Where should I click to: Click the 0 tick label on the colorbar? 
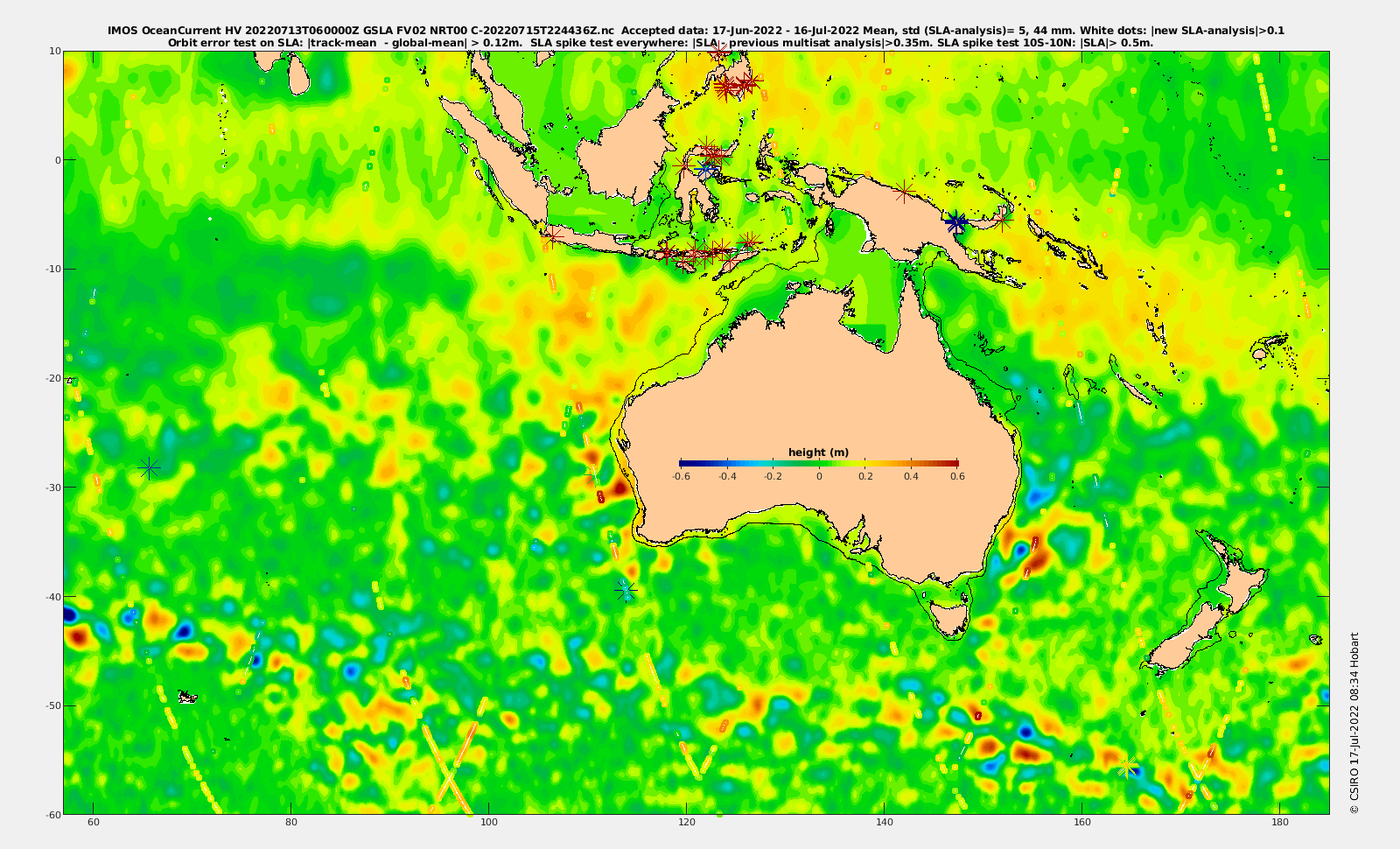(x=819, y=477)
